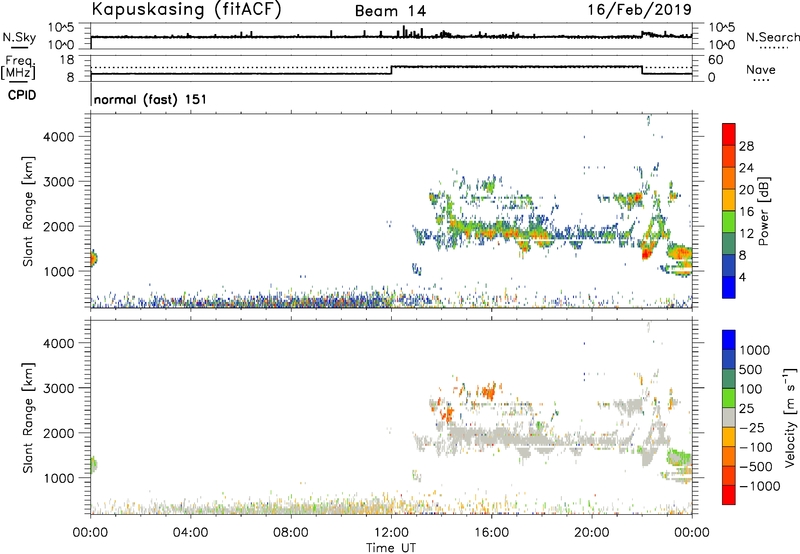Select the "24" tick on Power colorbar
800x554 pixels.
tap(746, 168)
